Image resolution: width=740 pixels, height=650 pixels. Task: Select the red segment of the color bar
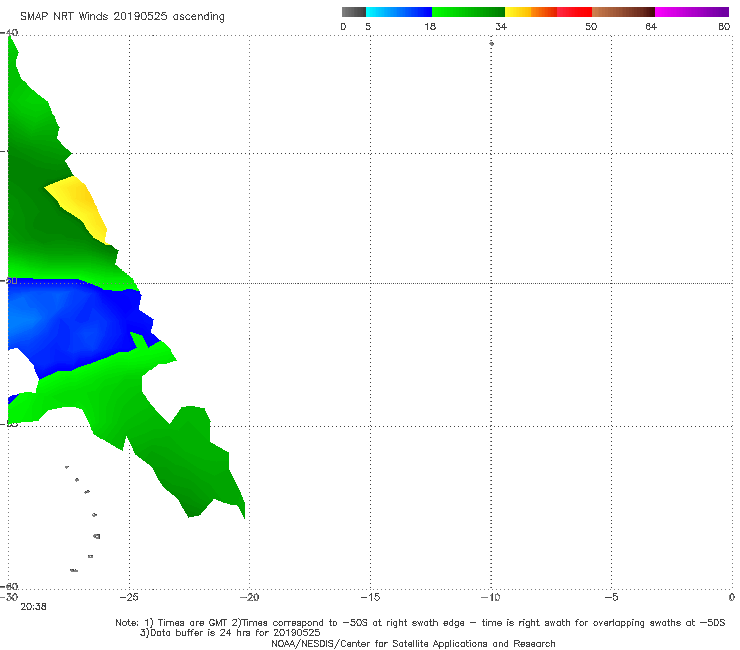pos(574,12)
